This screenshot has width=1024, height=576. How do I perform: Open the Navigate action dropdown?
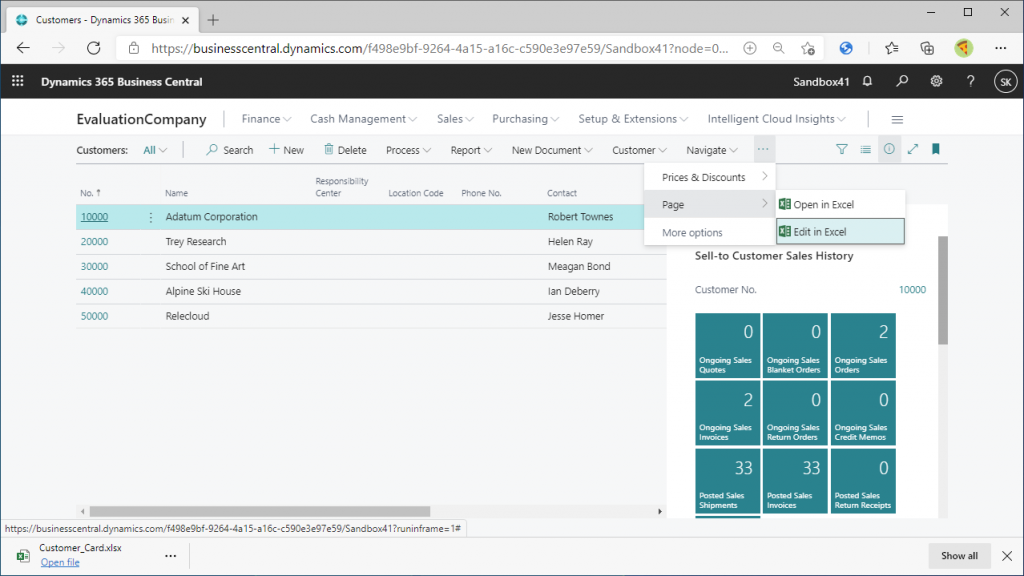point(712,150)
